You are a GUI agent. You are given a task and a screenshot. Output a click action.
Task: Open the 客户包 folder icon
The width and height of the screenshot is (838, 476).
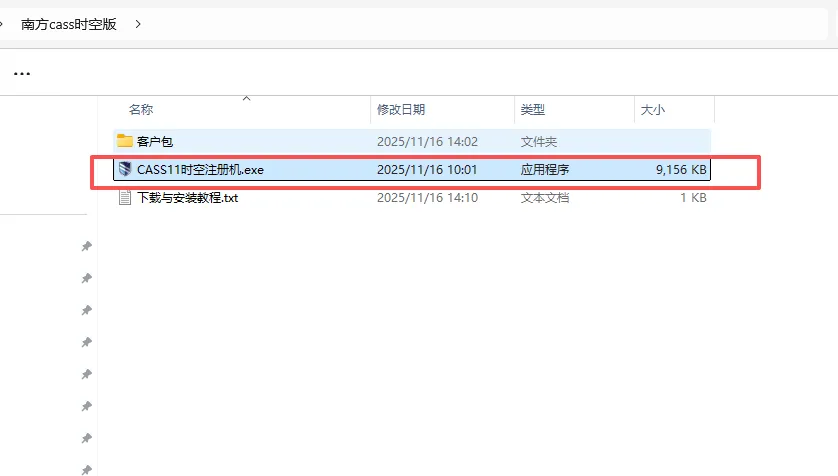click(125, 141)
